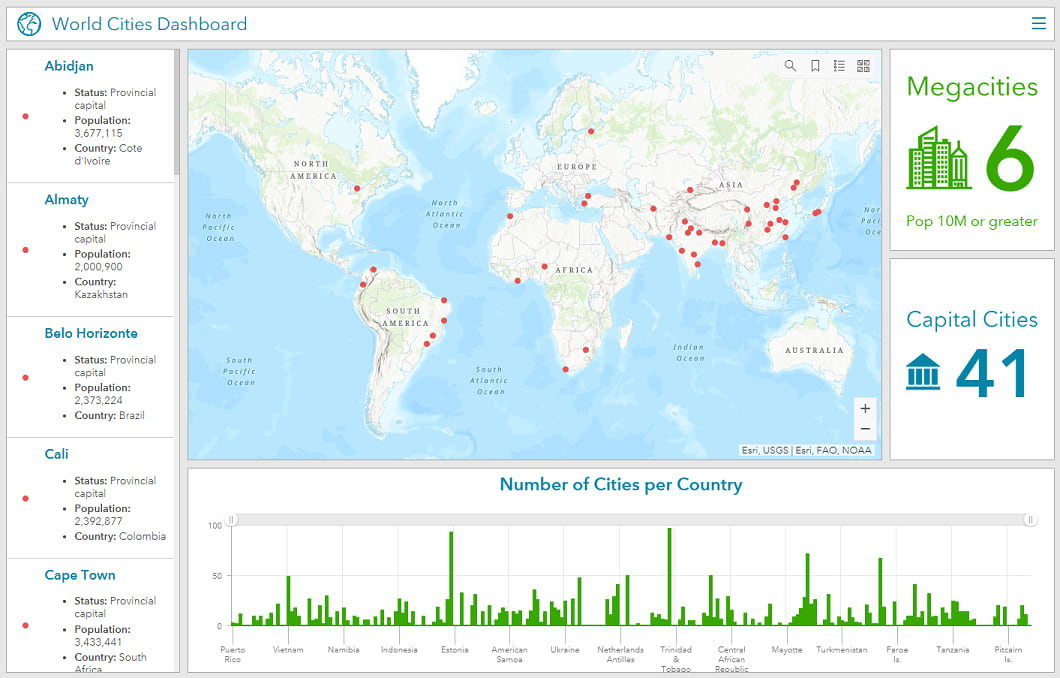The height and width of the screenshot is (678, 1060).
Task: Click the Vietnam axis label
Action: pos(288,650)
